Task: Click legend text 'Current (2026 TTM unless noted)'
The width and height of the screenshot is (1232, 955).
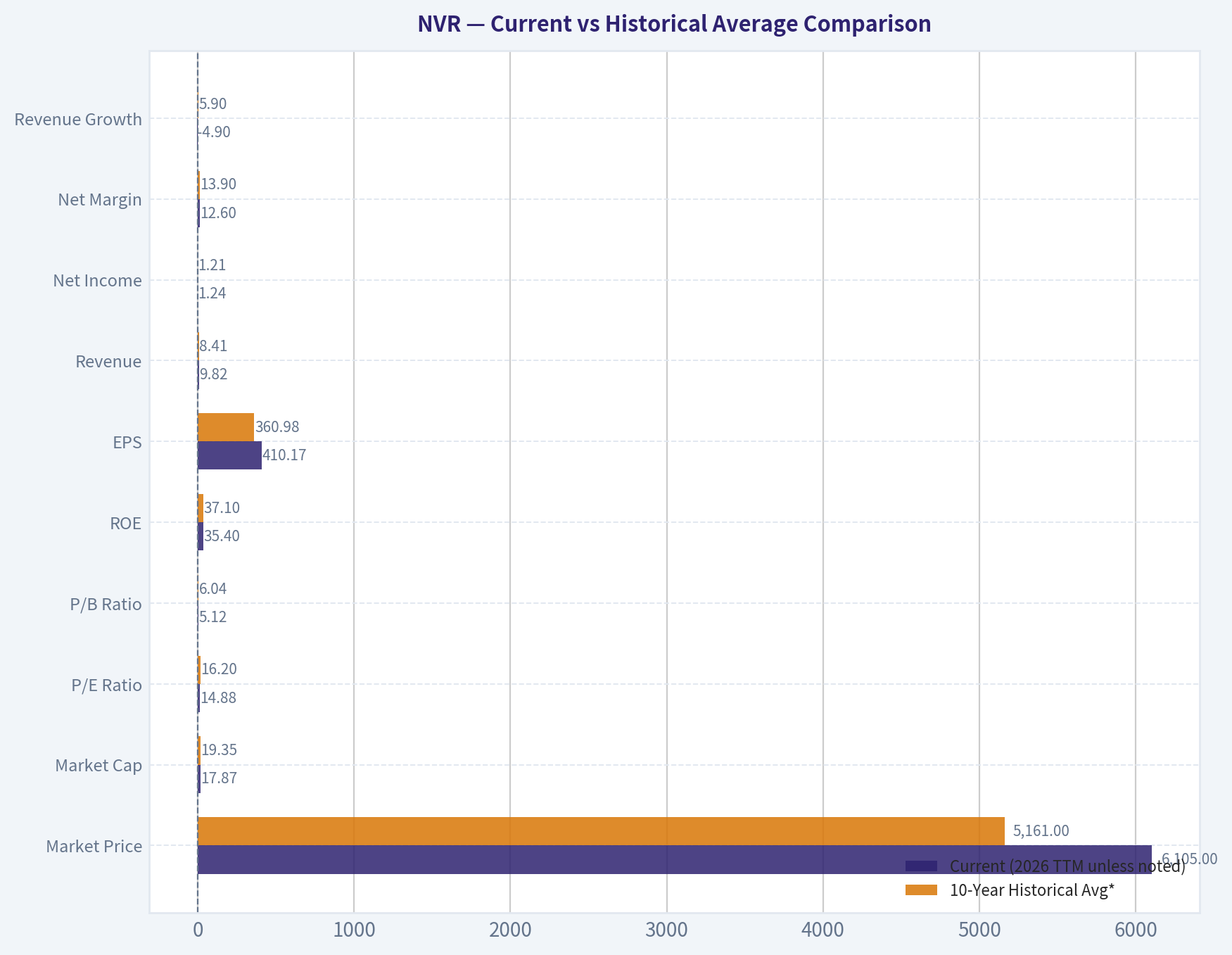Action: tap(1067, 866)
